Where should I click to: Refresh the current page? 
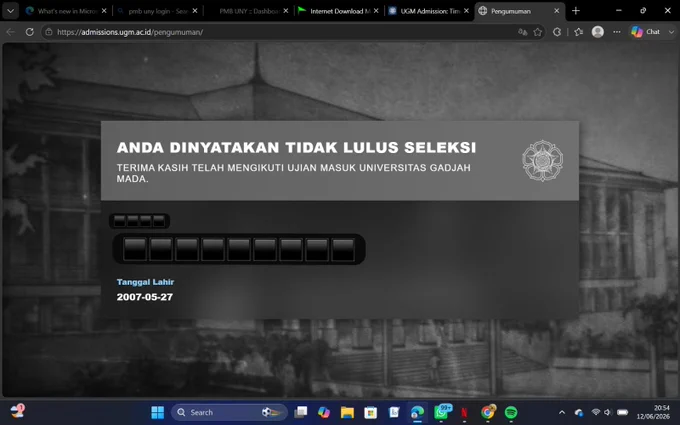(29, 32)
